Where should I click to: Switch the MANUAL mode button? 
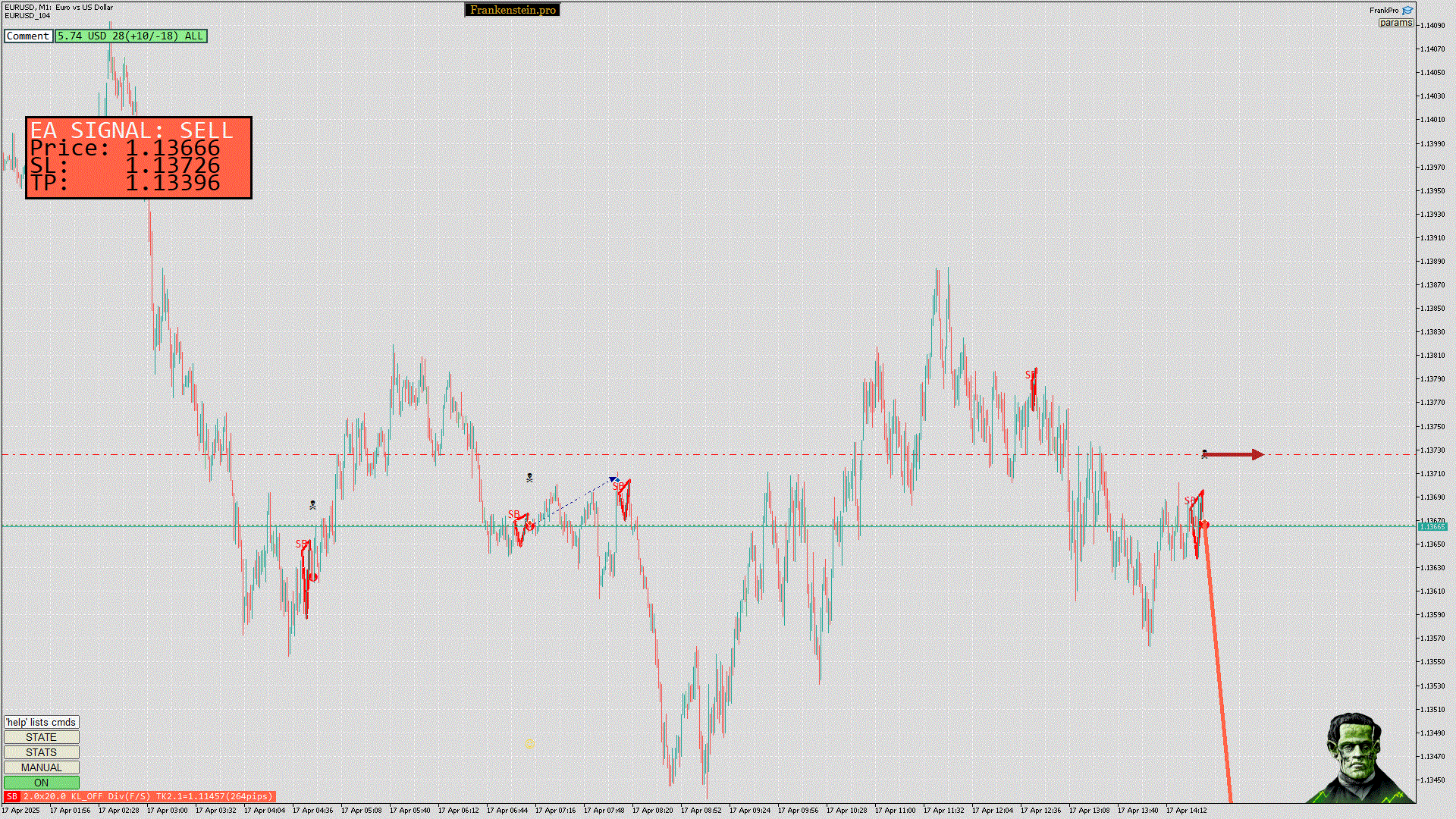41,767
